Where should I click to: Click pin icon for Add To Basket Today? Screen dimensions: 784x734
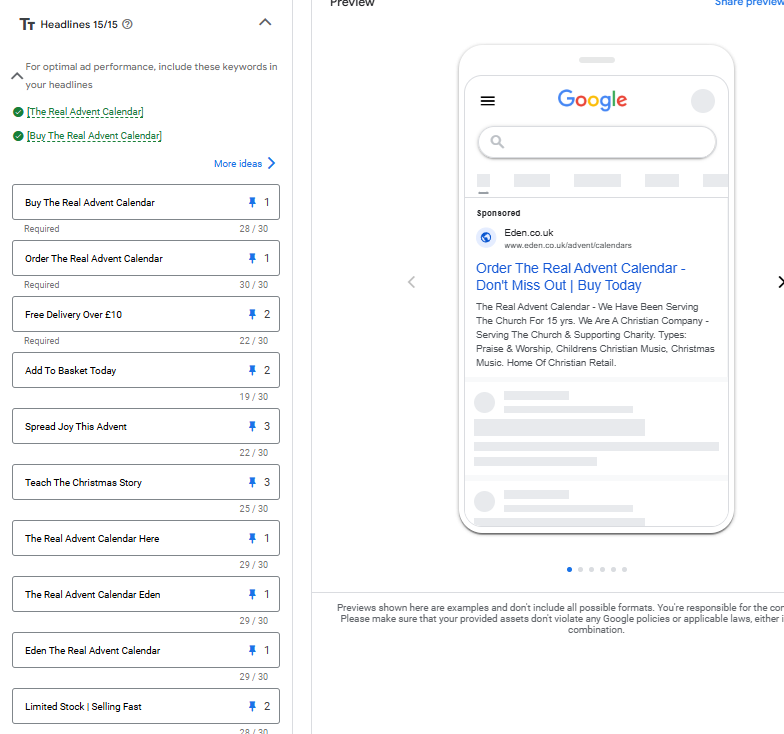[x=252, y=370]
